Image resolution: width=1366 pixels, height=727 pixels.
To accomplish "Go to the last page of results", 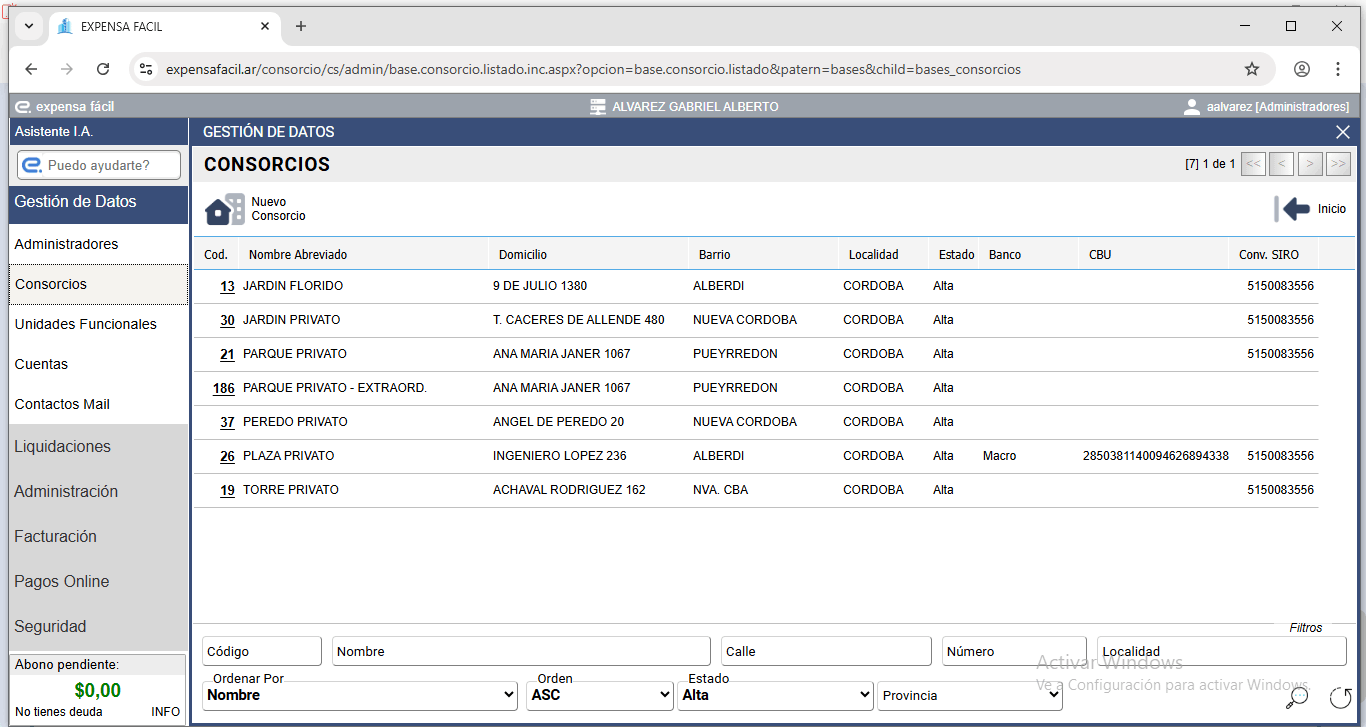I will coord(1338,164).
